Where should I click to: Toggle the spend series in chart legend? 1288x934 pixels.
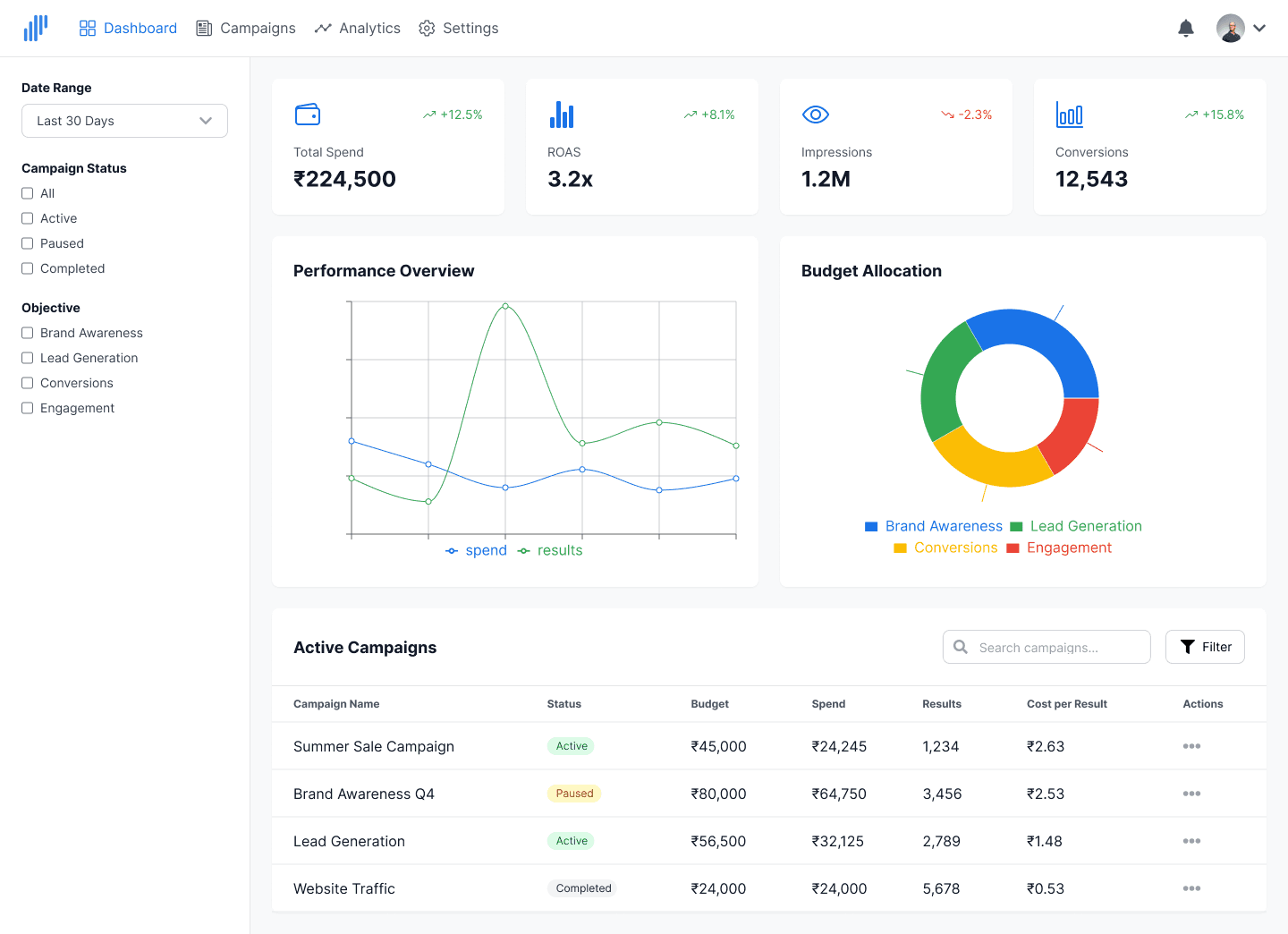click(x=476, y=550)
